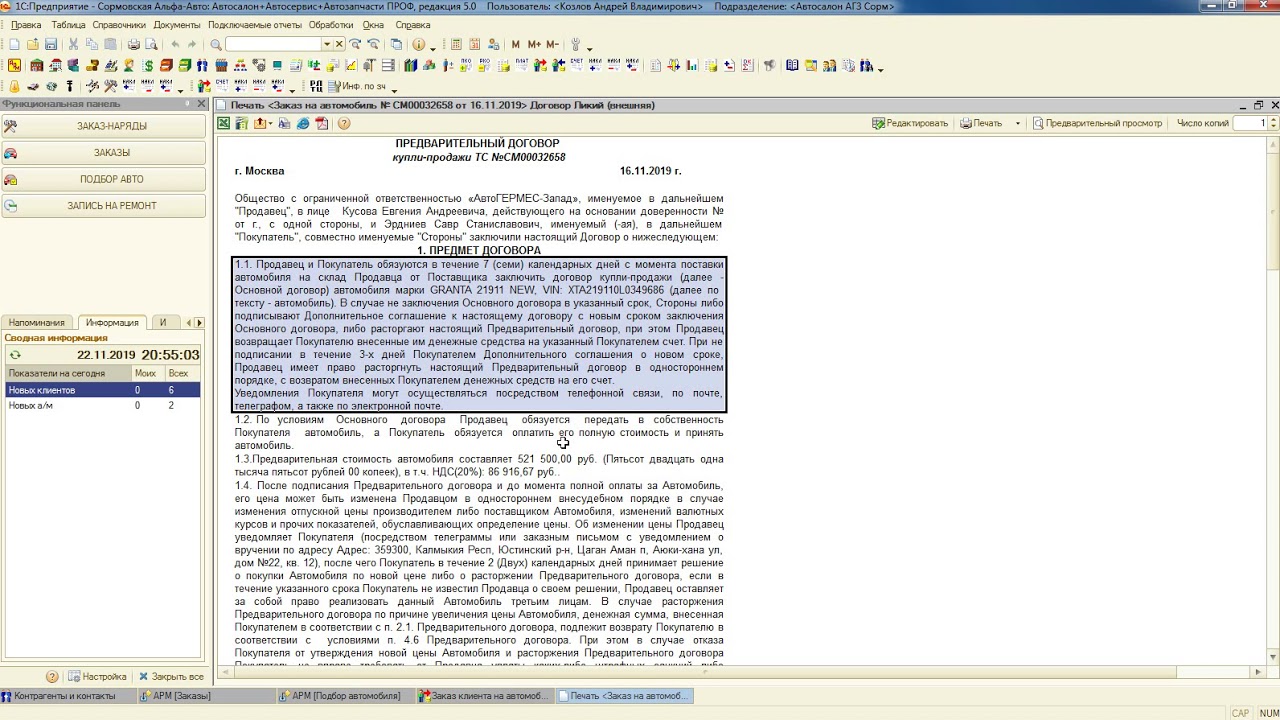Click the help question mark in print window

click(344, 123)
